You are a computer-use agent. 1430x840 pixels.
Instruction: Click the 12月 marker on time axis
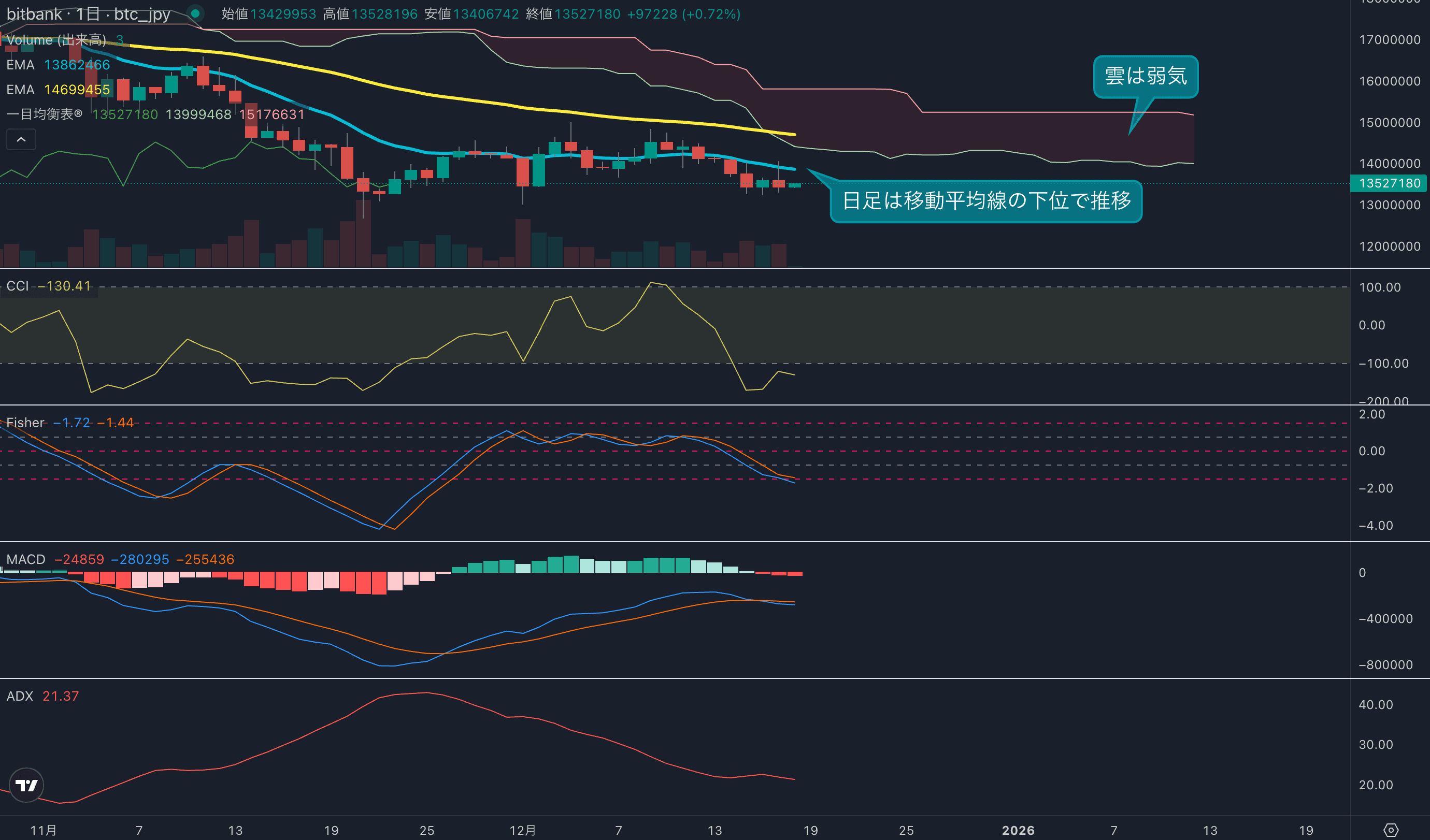tap(523, 830)
